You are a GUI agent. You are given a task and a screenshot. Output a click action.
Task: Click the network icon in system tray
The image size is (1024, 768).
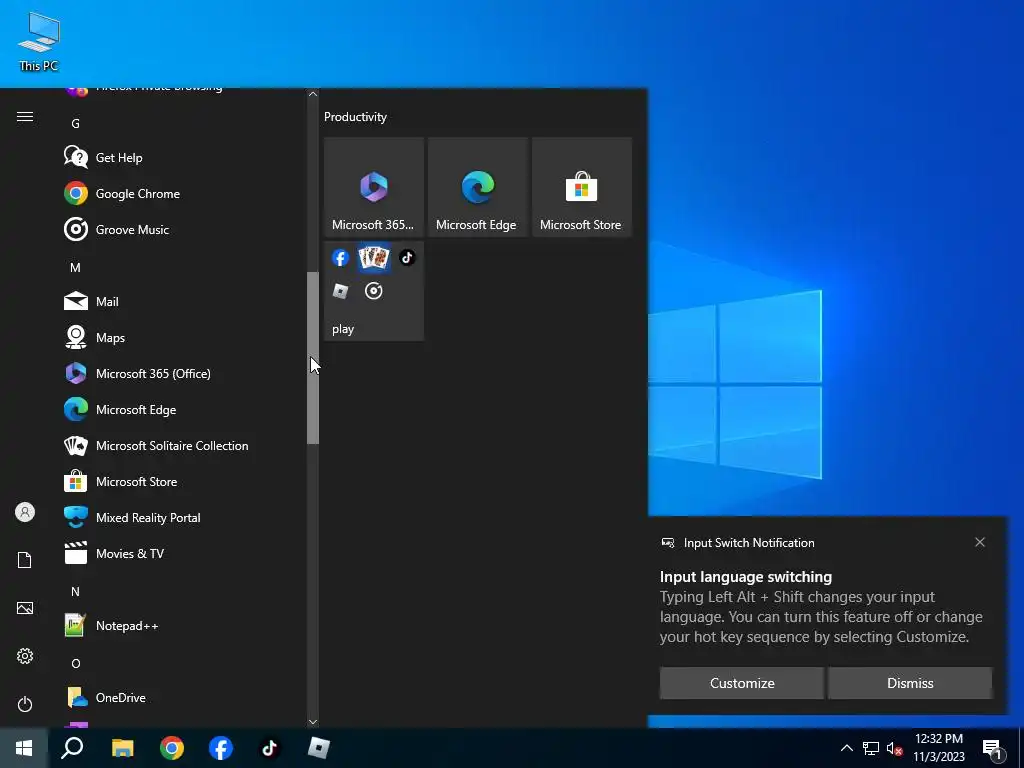tap(871, 748)
